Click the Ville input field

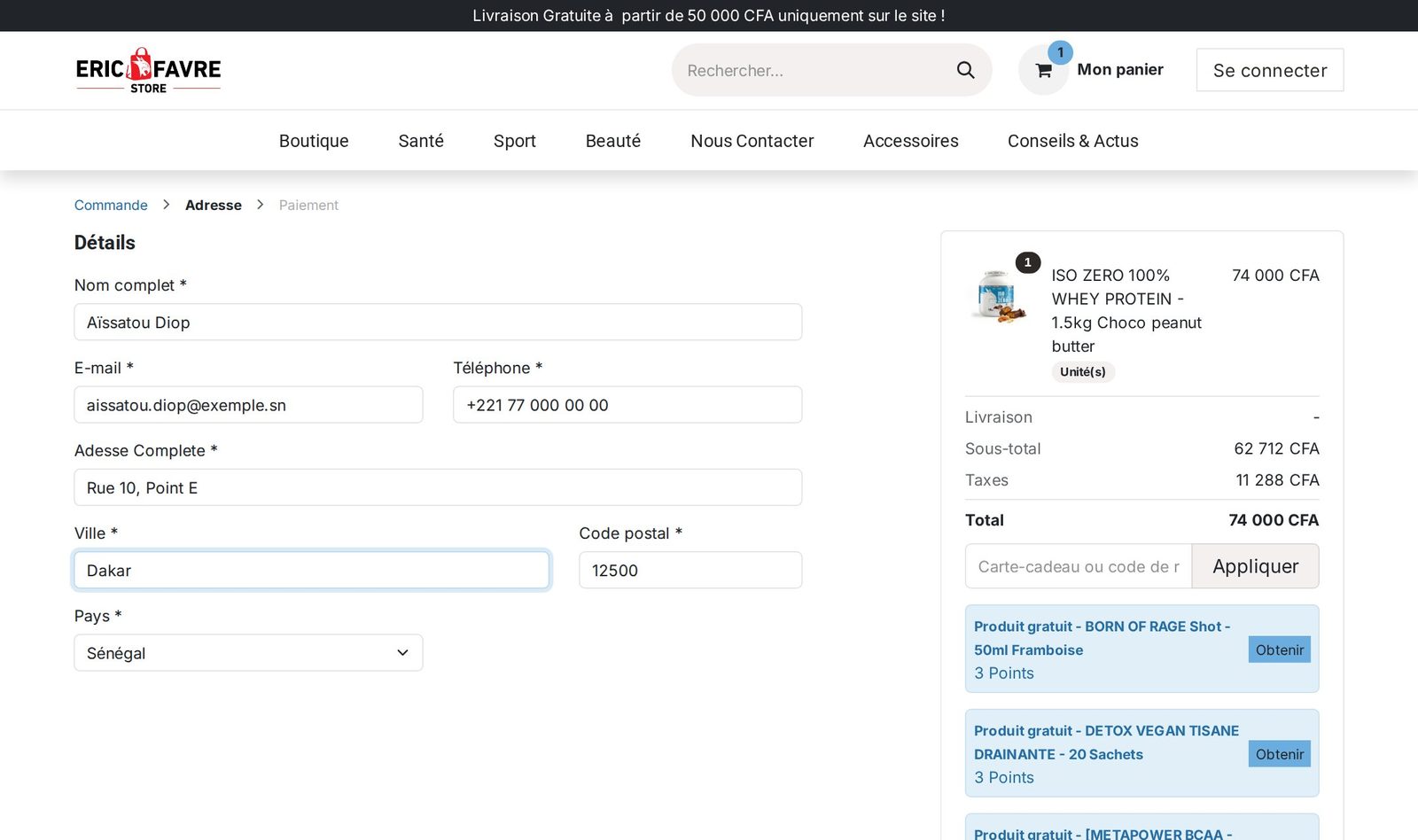pos(312,571)
